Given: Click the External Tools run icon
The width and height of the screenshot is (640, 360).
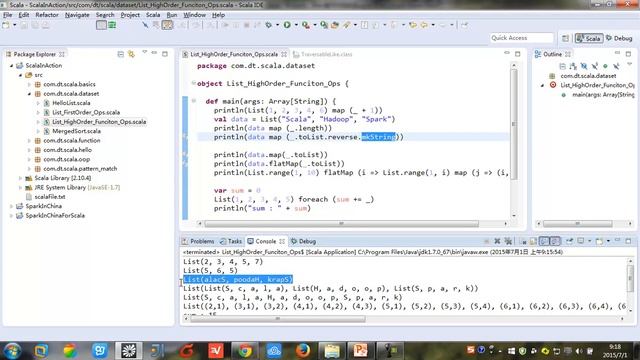Looking at the screenshot, I should coord(305,25).
